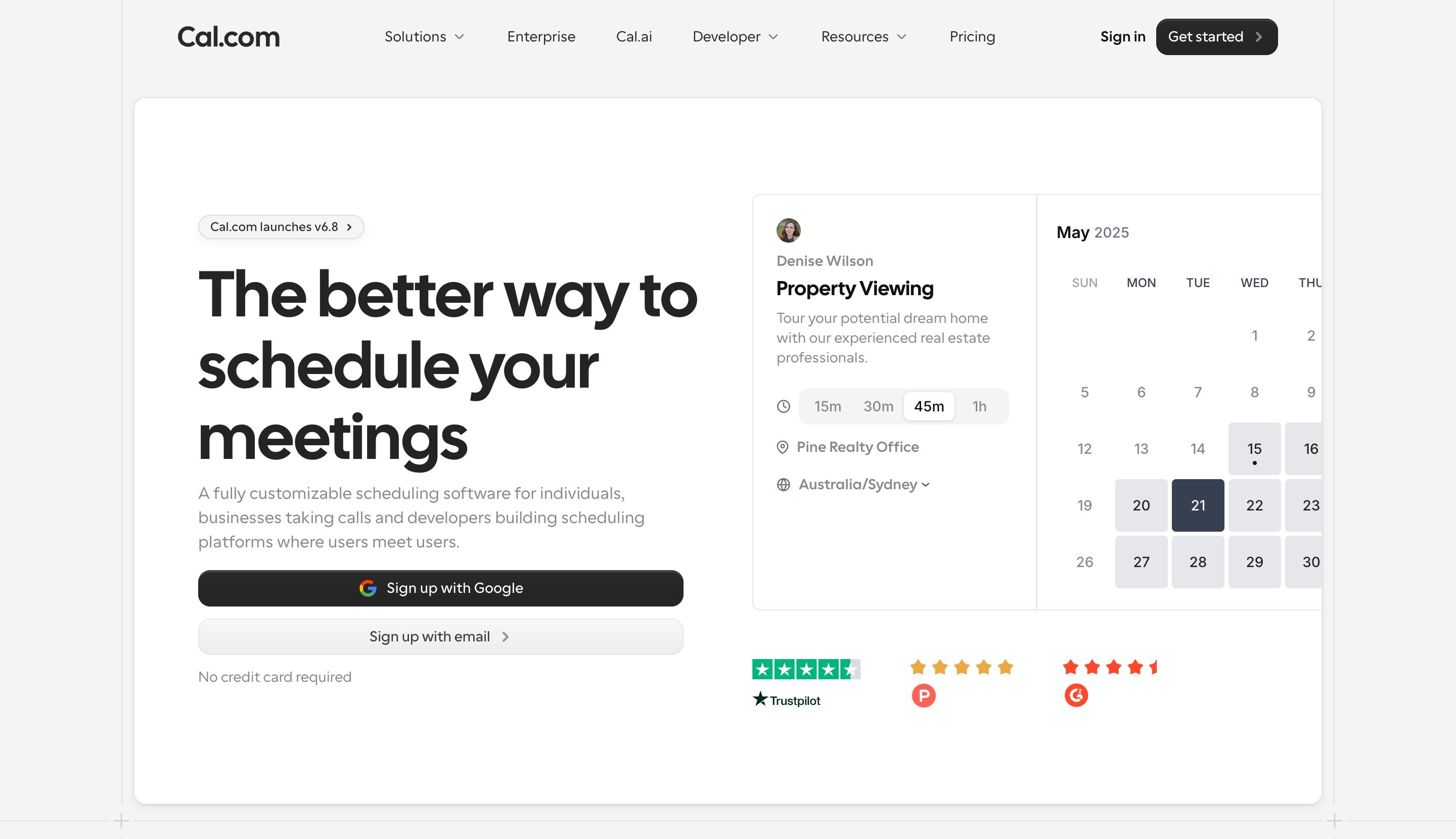
Task: Click the G2 logo
Action: (x=1076, y=695)
